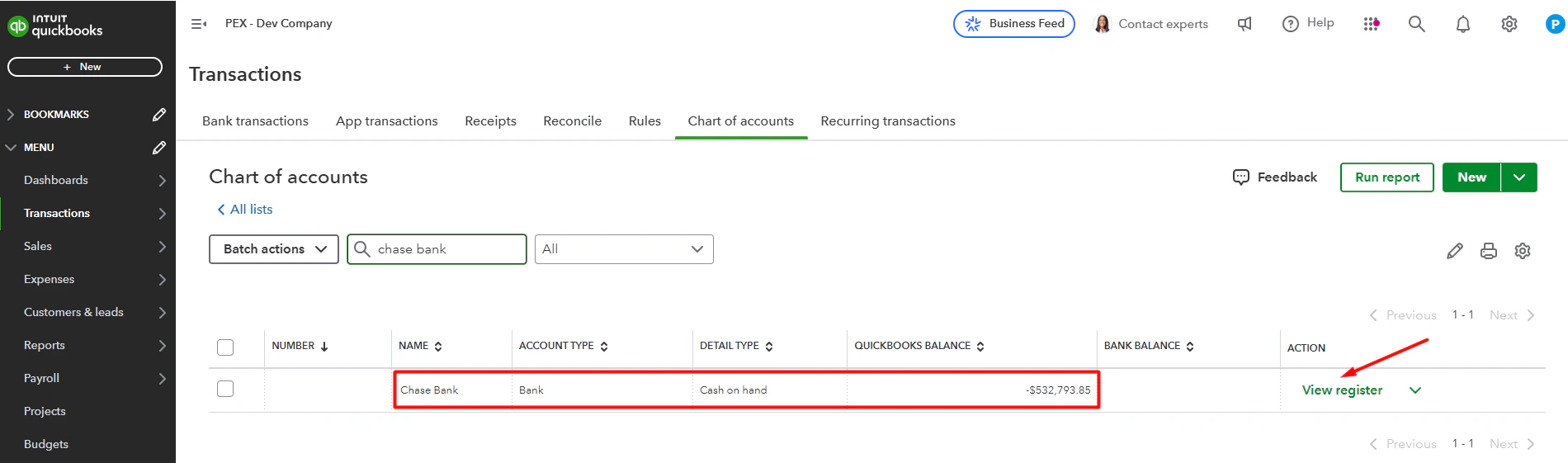This screenshot has height=463, width=1568.
Task: Collapse the navigation sidebar via hamburger icon
Action: coord(199,24)
